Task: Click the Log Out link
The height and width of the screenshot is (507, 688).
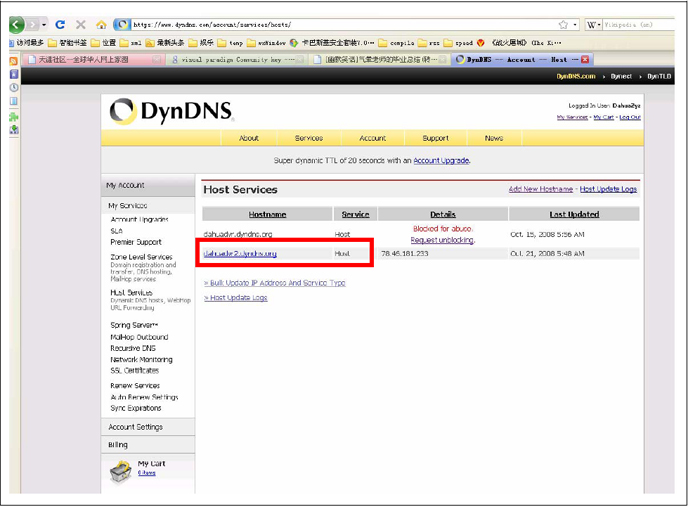Action: click(630, 117)
